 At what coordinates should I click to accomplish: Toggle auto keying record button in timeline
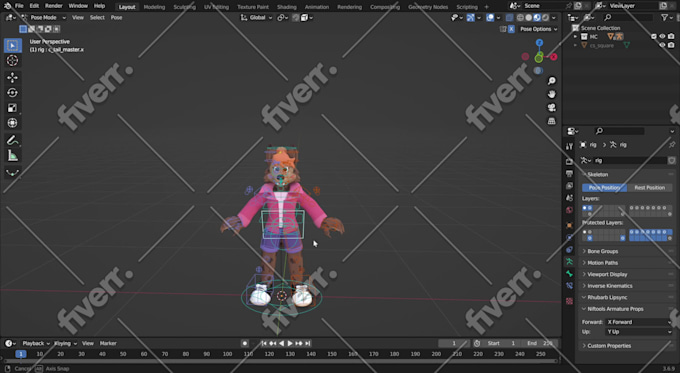click(x=245, y=343)
